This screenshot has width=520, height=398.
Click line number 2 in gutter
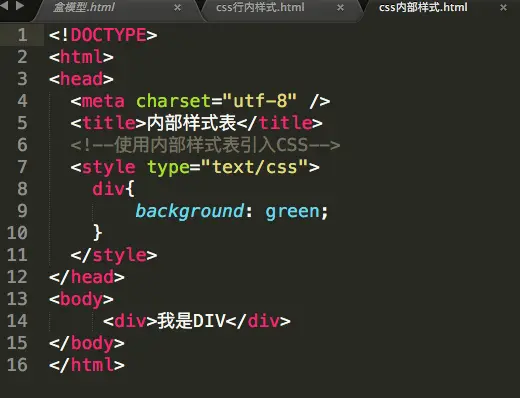[22, 57]
